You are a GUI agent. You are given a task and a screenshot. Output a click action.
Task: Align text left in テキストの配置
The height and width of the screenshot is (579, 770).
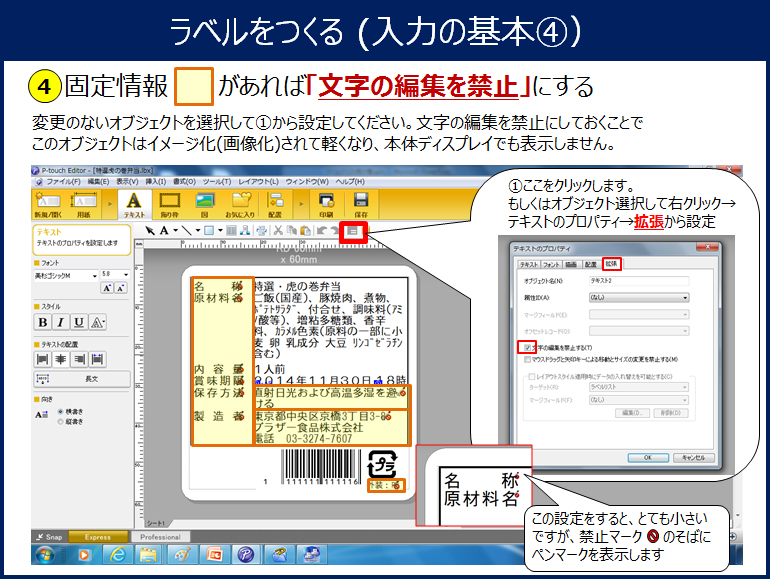pos(43,359)
